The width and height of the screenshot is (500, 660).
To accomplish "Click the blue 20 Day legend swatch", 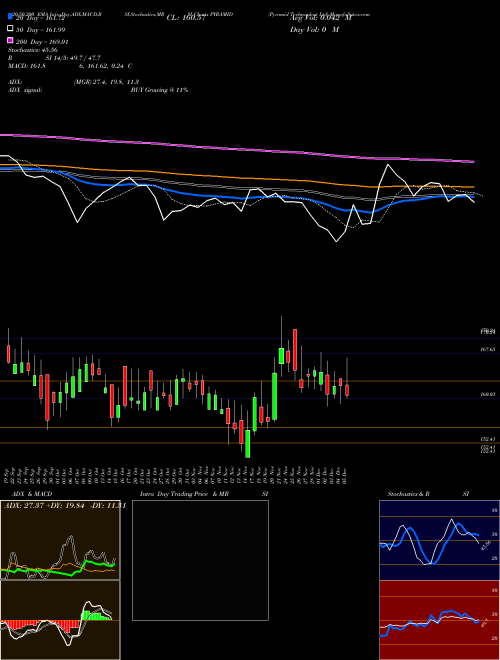I will [x=11, y=17].
